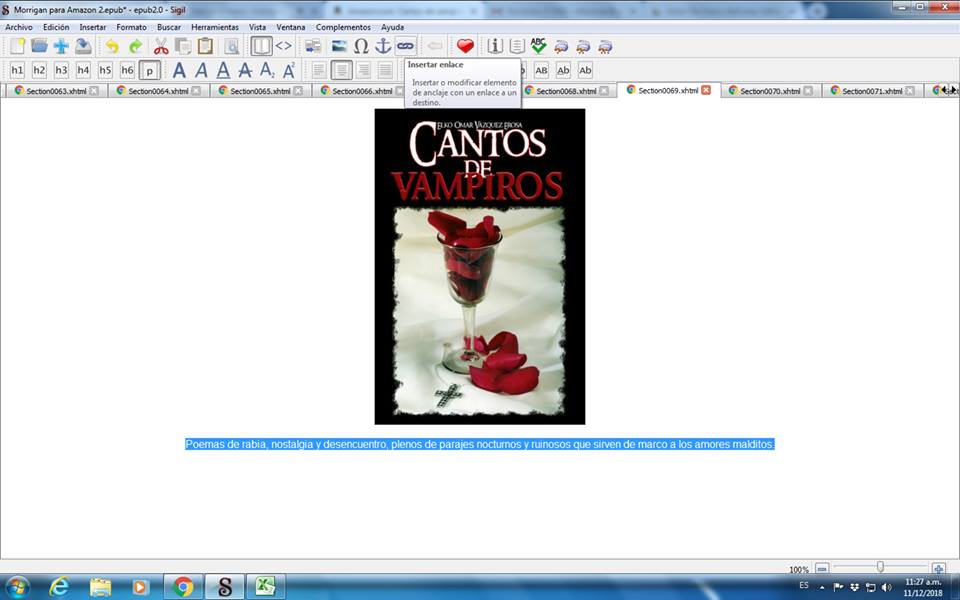The width and height of the screenshot is (960, 600).
Task: Open the special character Omega tool
Action: point(361,46)
